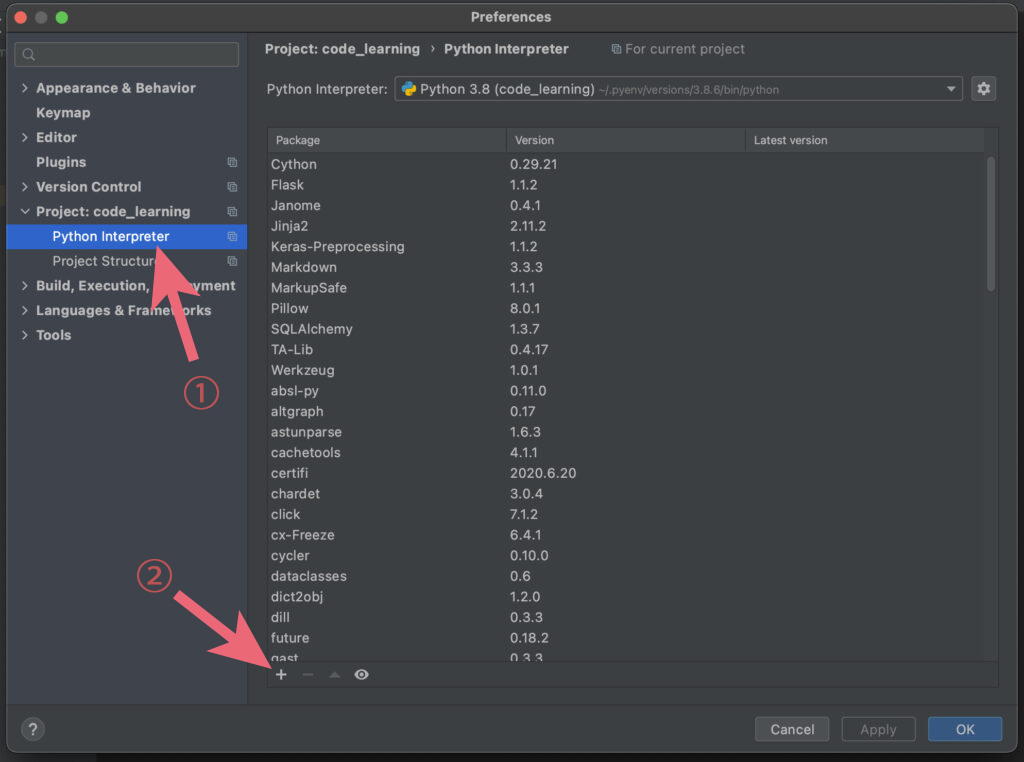This screenshot has width=1024, height=762.
Task: Expand the Build, Execution, Deployment section
Action: coord(25,286)
